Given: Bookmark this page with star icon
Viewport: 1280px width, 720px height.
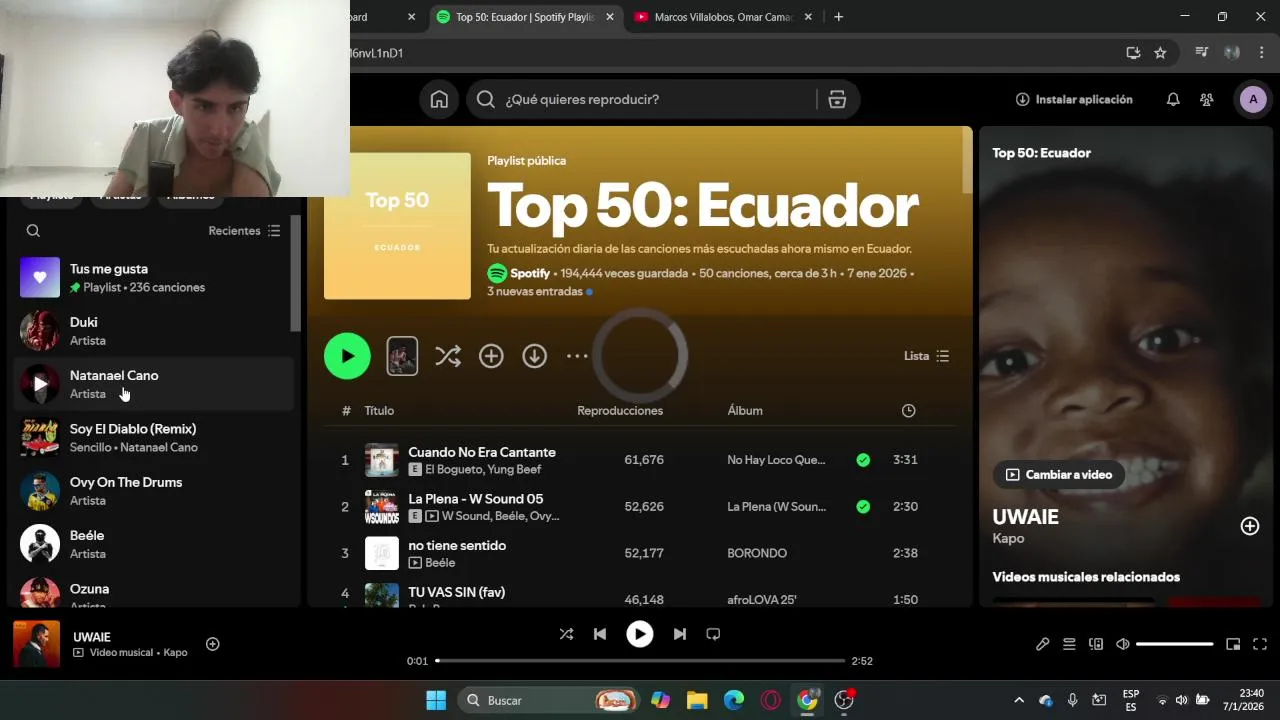Looking at the screenshot, I should 1160,53.
